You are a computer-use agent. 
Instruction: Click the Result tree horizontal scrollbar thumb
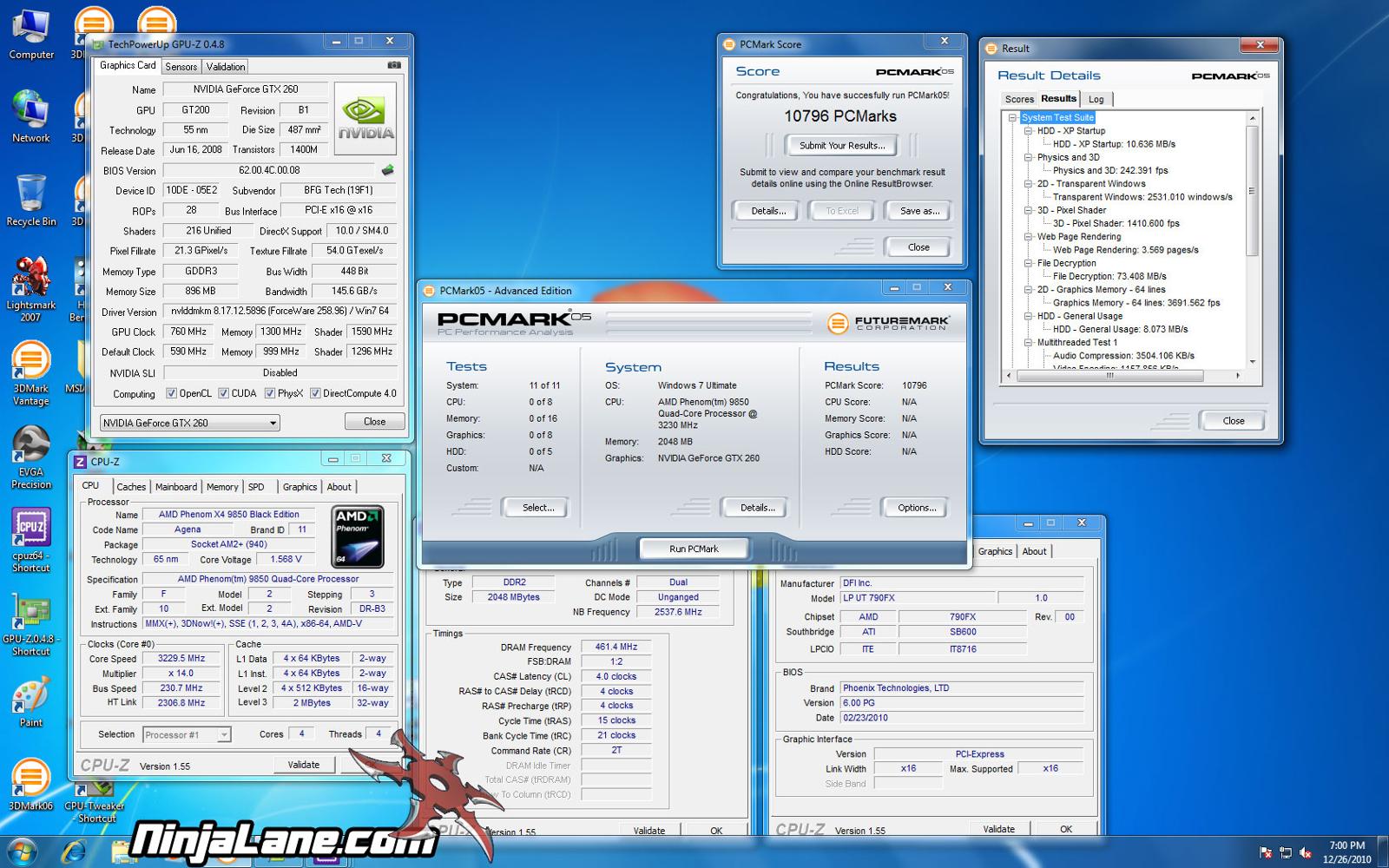tap(1110, 376)
